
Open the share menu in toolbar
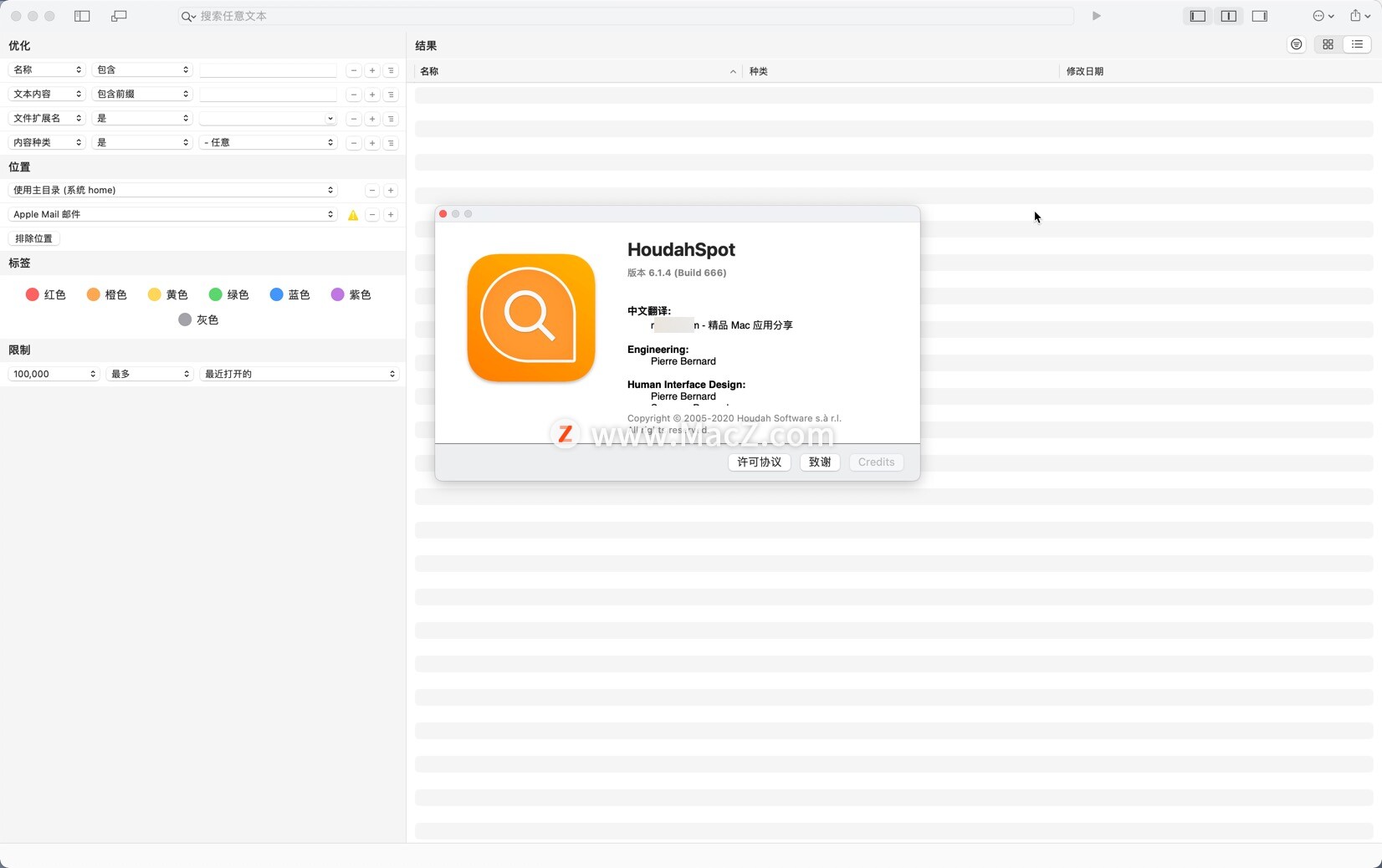click(1359, 16)
